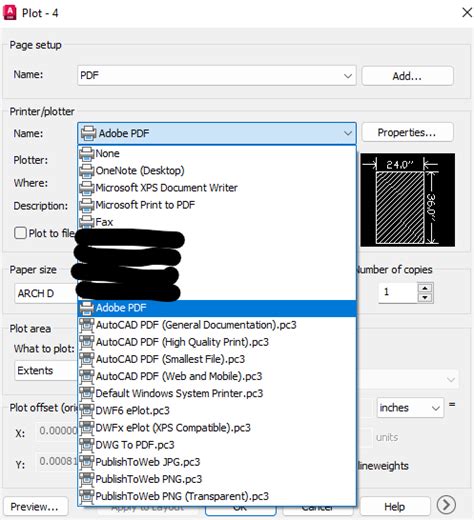Click plotter icon beside AutoCAD PDF (Web and Mobile).pc3

(x=87, y=376)
